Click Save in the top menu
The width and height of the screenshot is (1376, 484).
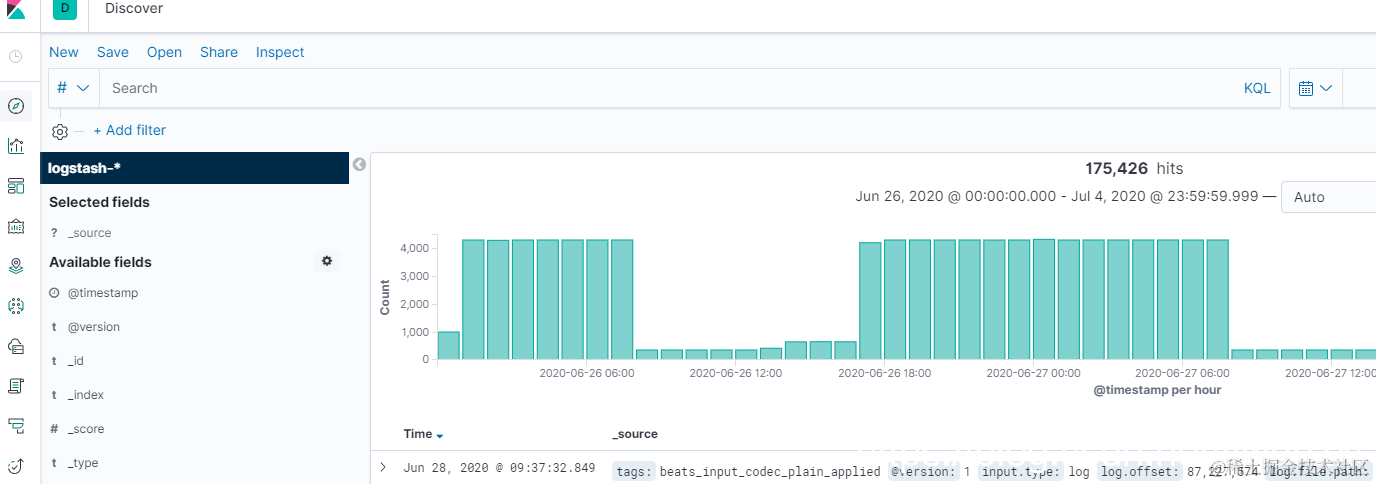(113, 52)
